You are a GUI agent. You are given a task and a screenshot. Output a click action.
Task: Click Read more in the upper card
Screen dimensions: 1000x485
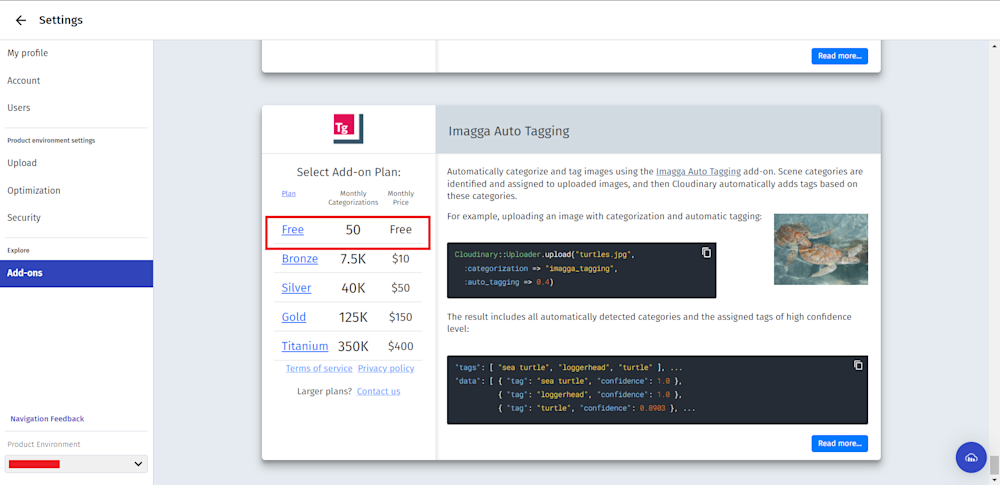click(839, 56)
